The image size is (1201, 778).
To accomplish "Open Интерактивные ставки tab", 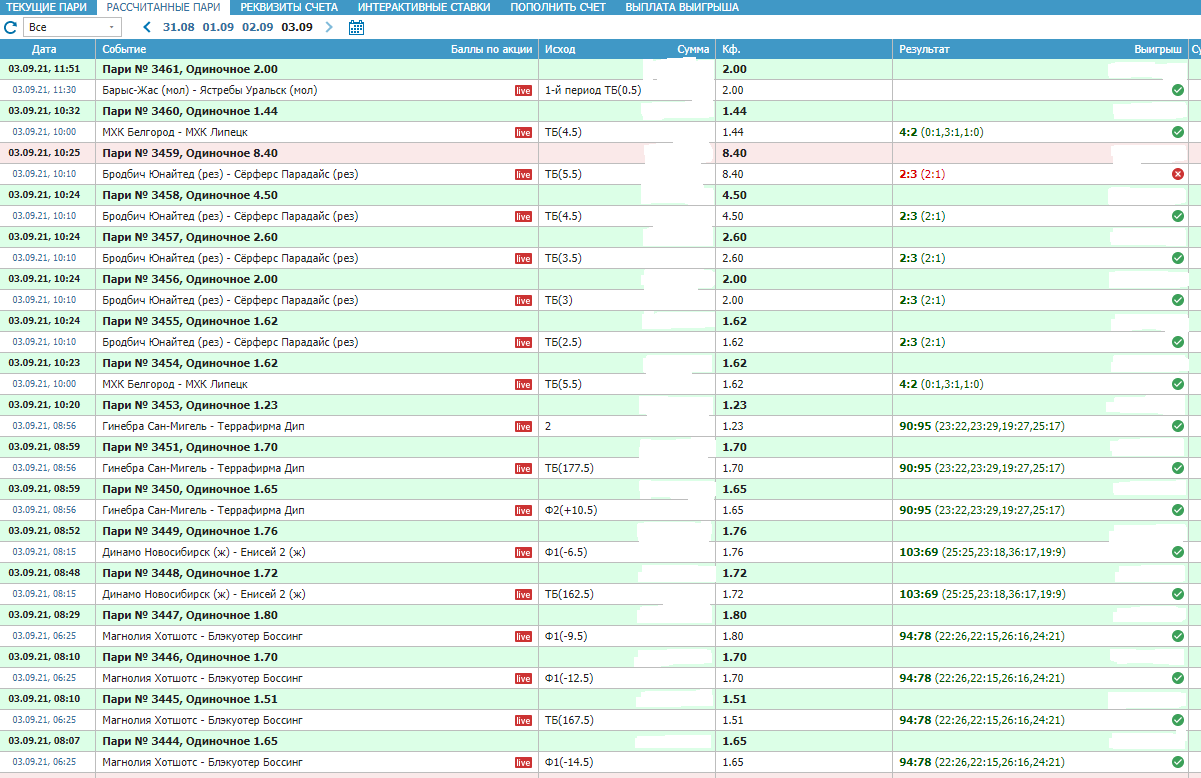I will (x=424, y=7).
